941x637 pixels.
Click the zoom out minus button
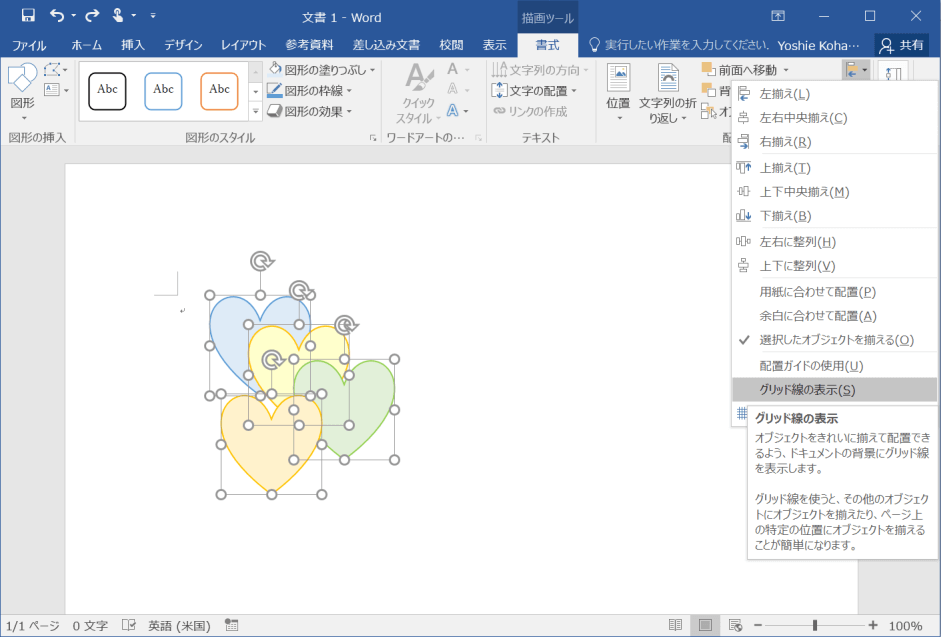758,625
